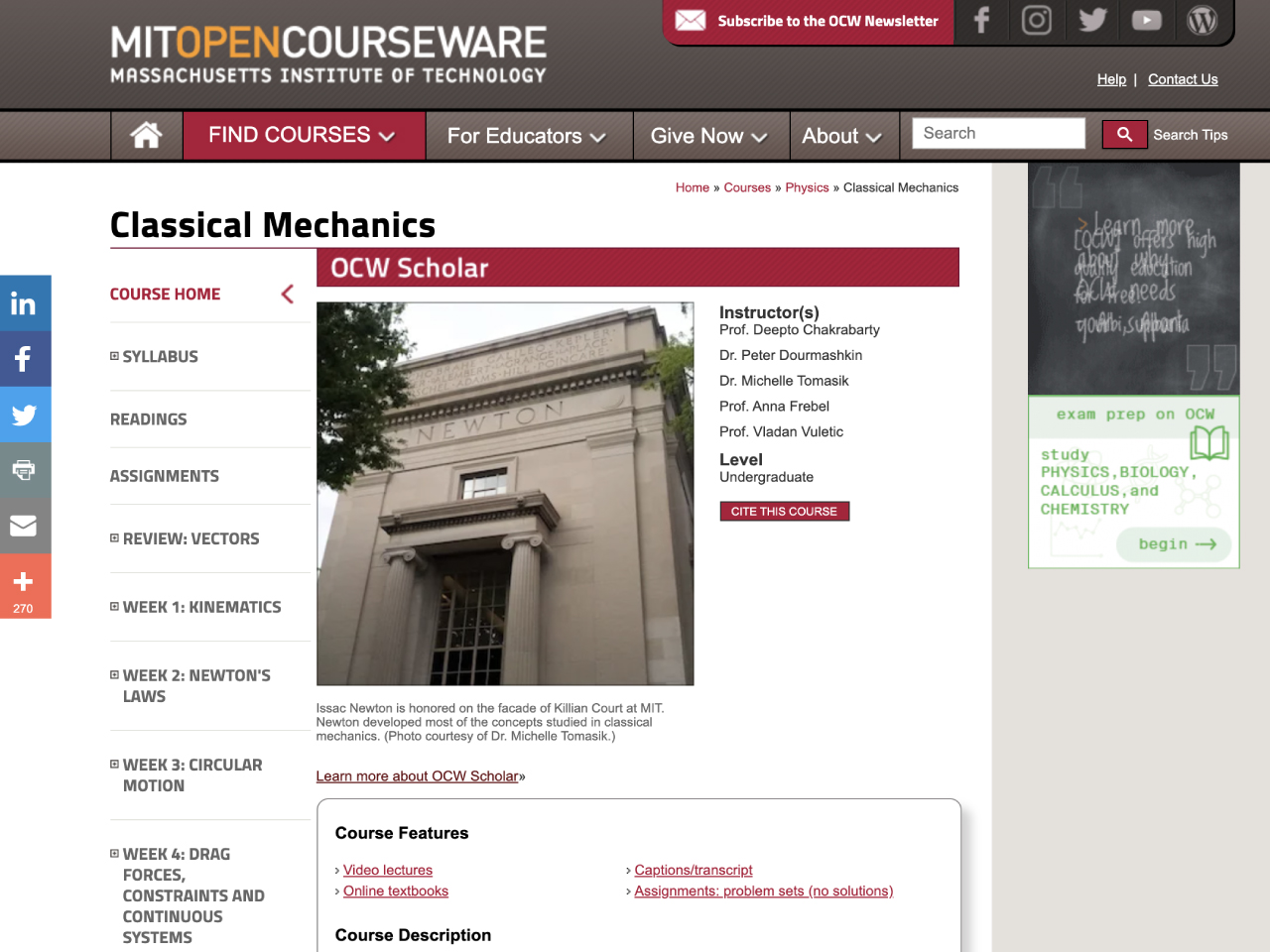Click instructor name Prof. Anna Frebel
This screenshot has width=1270, height=952.
coord(774,407)
